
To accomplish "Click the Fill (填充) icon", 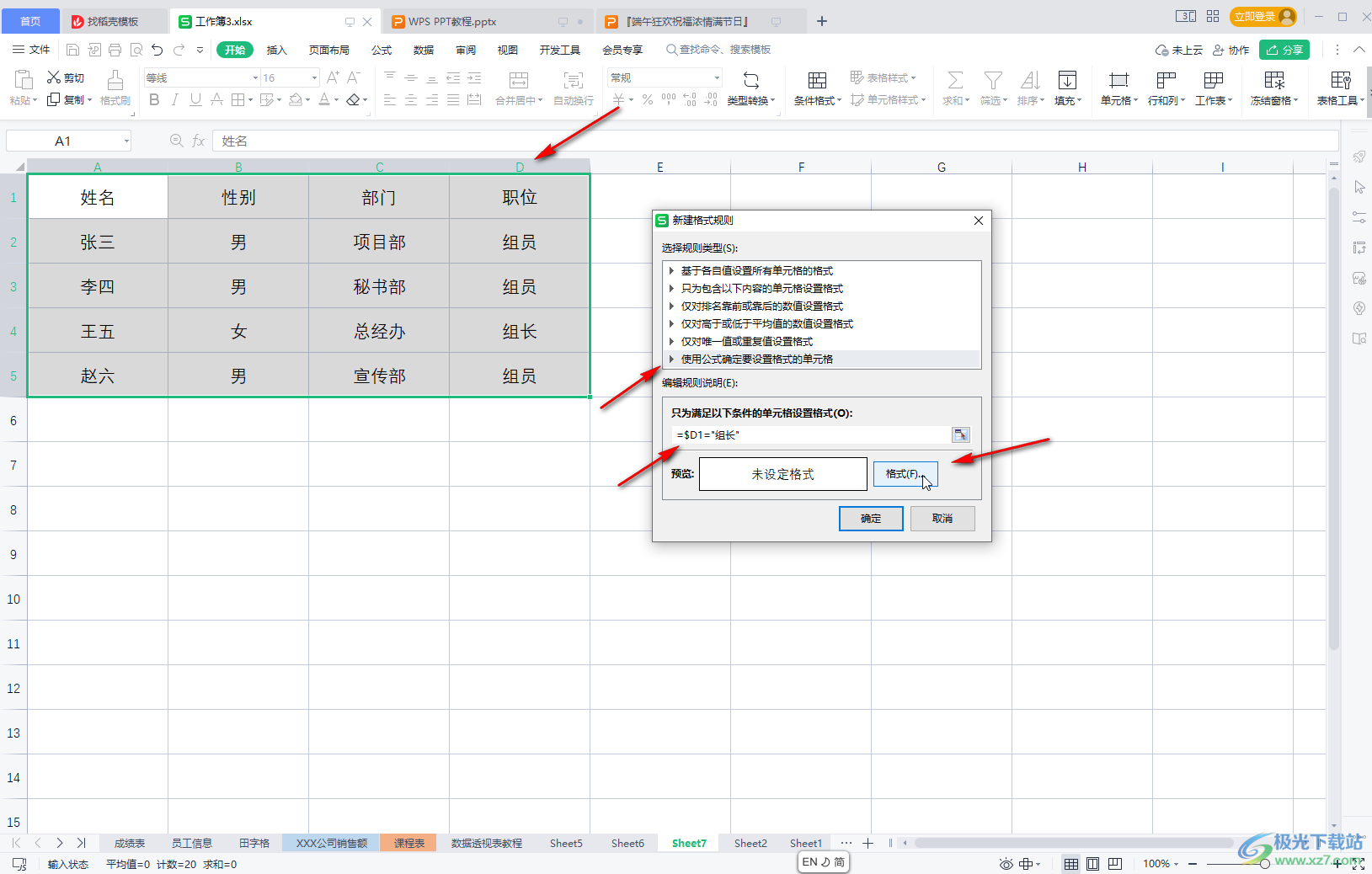I will point(1067,80).
